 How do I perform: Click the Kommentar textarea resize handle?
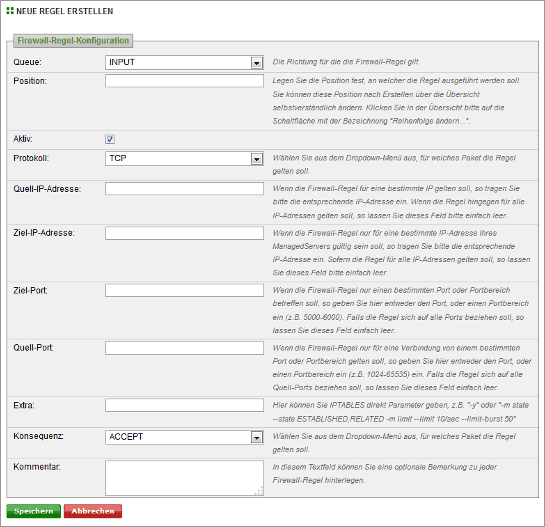click(259, 491)
